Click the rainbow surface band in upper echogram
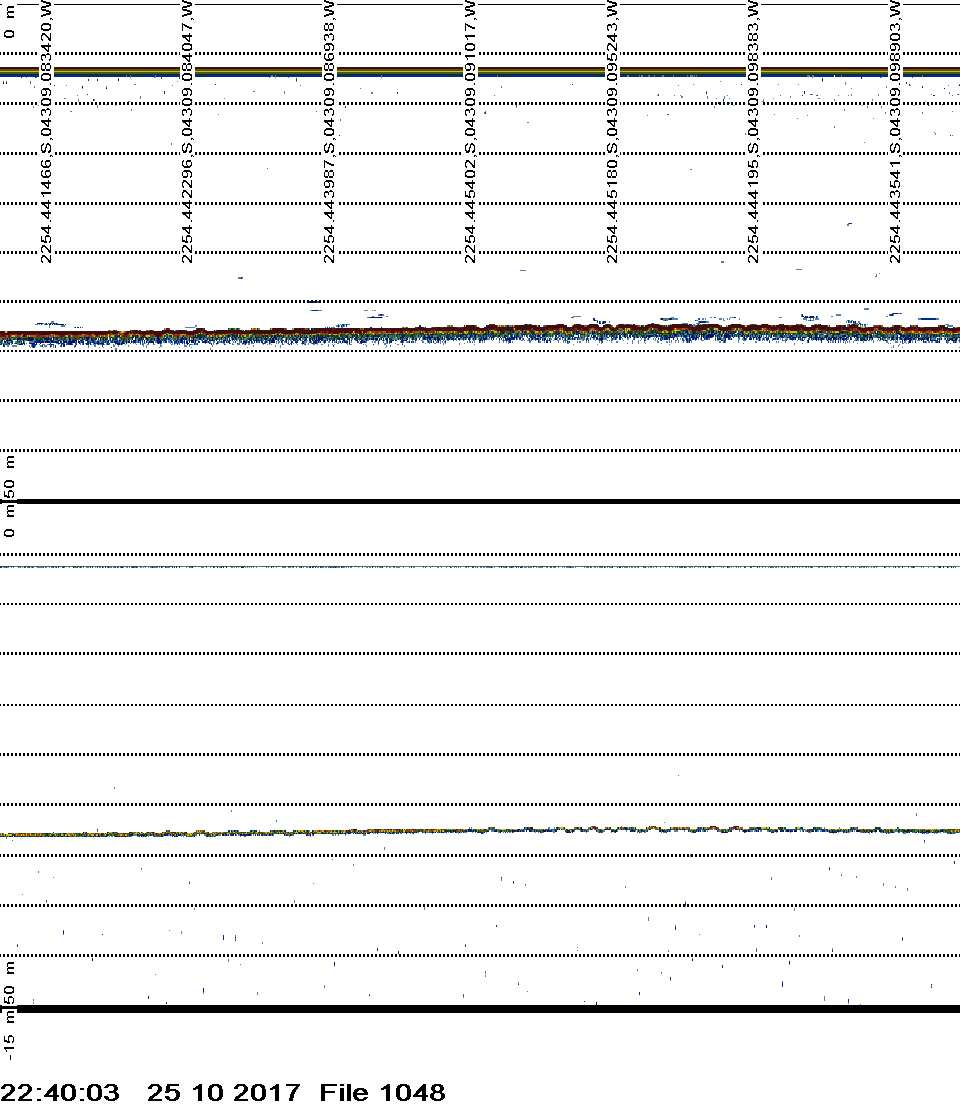This screenshot has width=960, height=1108. pos(480,71)
